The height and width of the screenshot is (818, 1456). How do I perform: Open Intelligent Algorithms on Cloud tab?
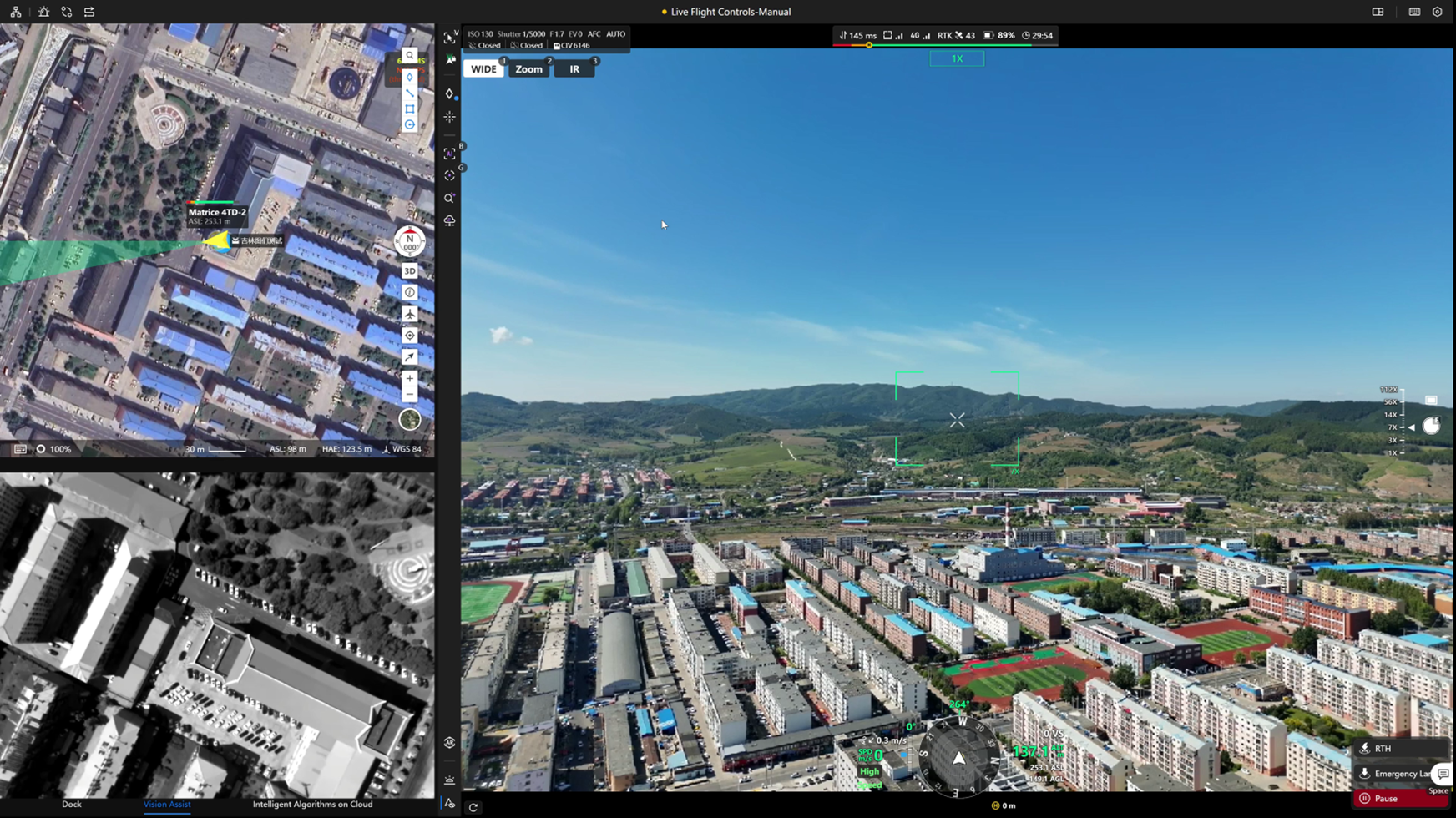pyautogui.click(x=312, y=805)
